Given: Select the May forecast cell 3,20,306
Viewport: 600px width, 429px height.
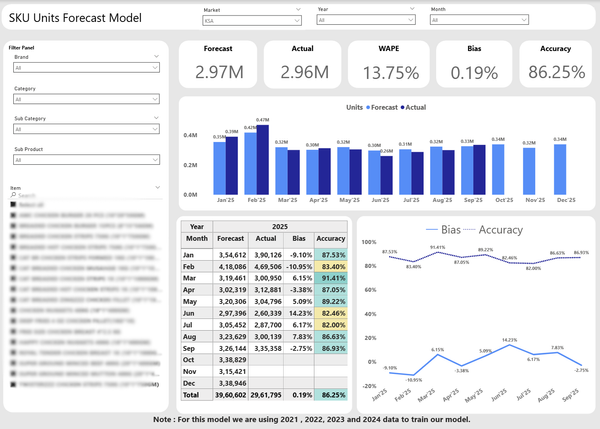Looking at the screenshot, I should point(231,302).
